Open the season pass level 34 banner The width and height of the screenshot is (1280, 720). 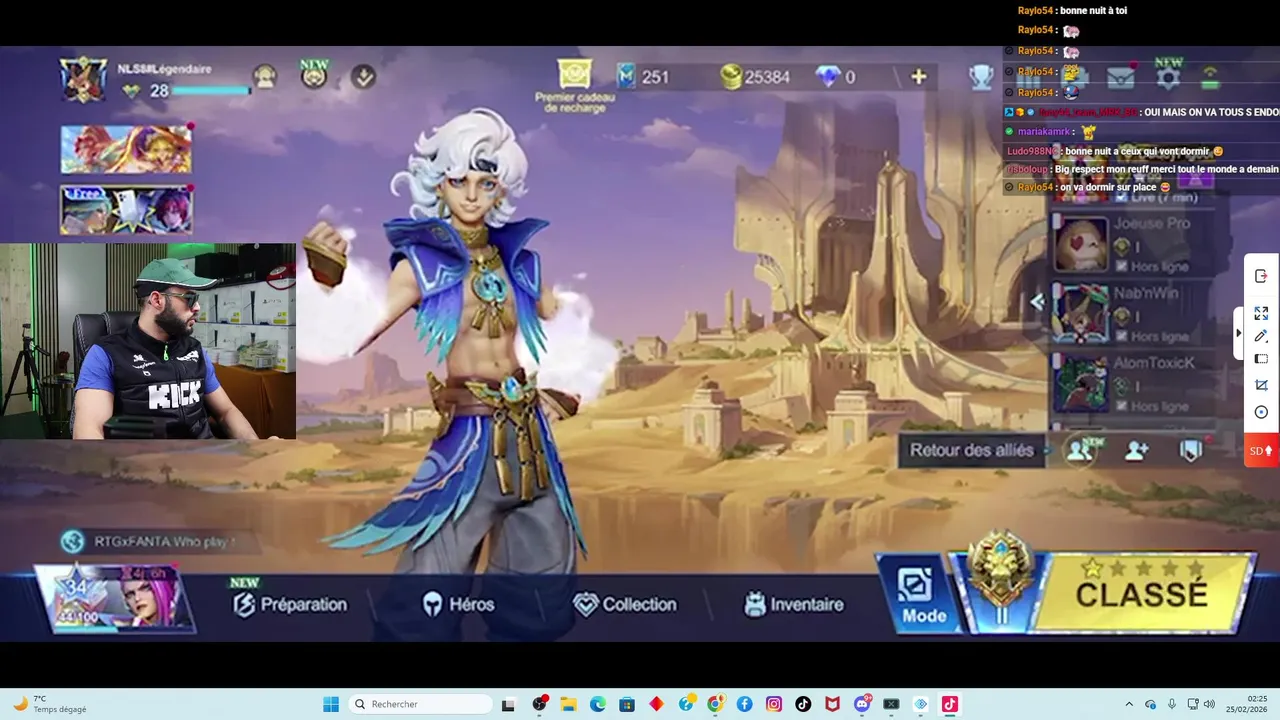click(114, 597)
